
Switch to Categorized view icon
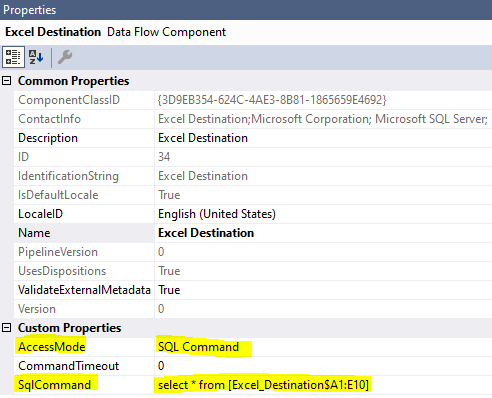point(13,57)
